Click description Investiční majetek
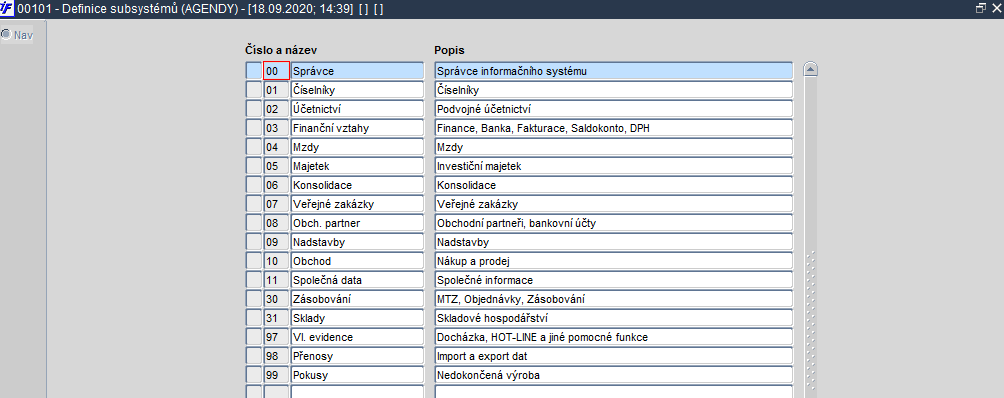Image resolution: width=1004 pixels, height=398 pixels. tap(613, 166)
